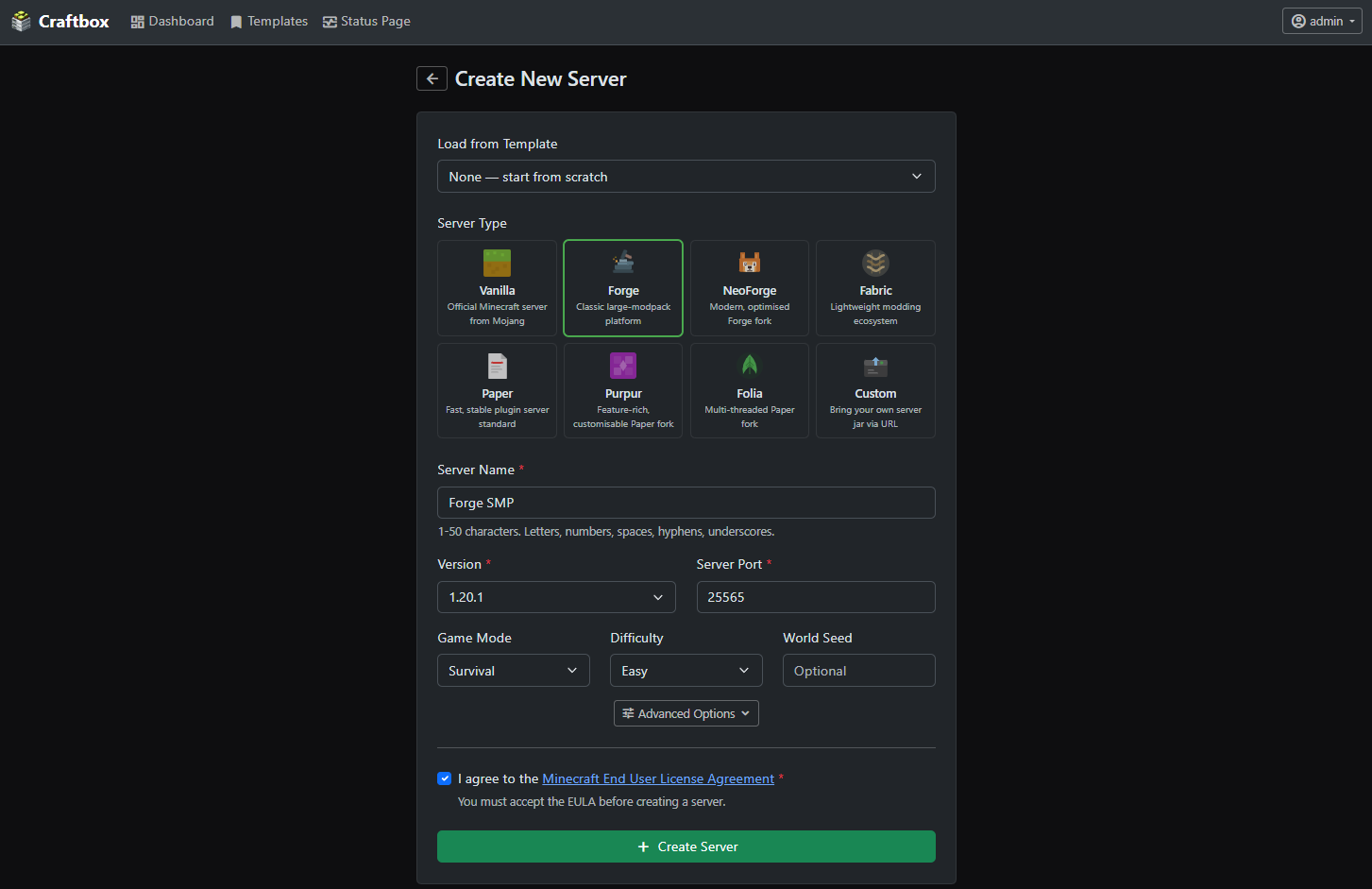The width and height of the screenshot is (1372, 889).
Task: Click the NeoForge fox icon
Action: (x=750, y=263)
